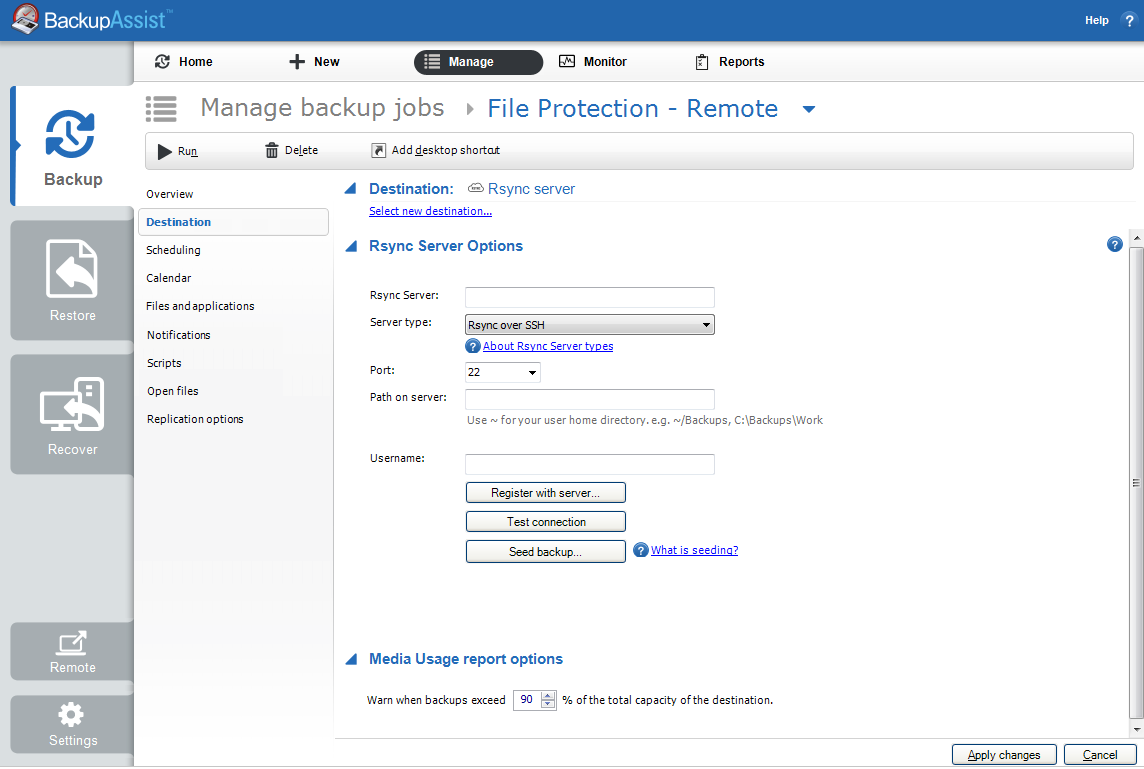The height and width of the screenshot is (769, 1144).
Task: Click the question mark Help icon in header
Action: pos(1129,20)
